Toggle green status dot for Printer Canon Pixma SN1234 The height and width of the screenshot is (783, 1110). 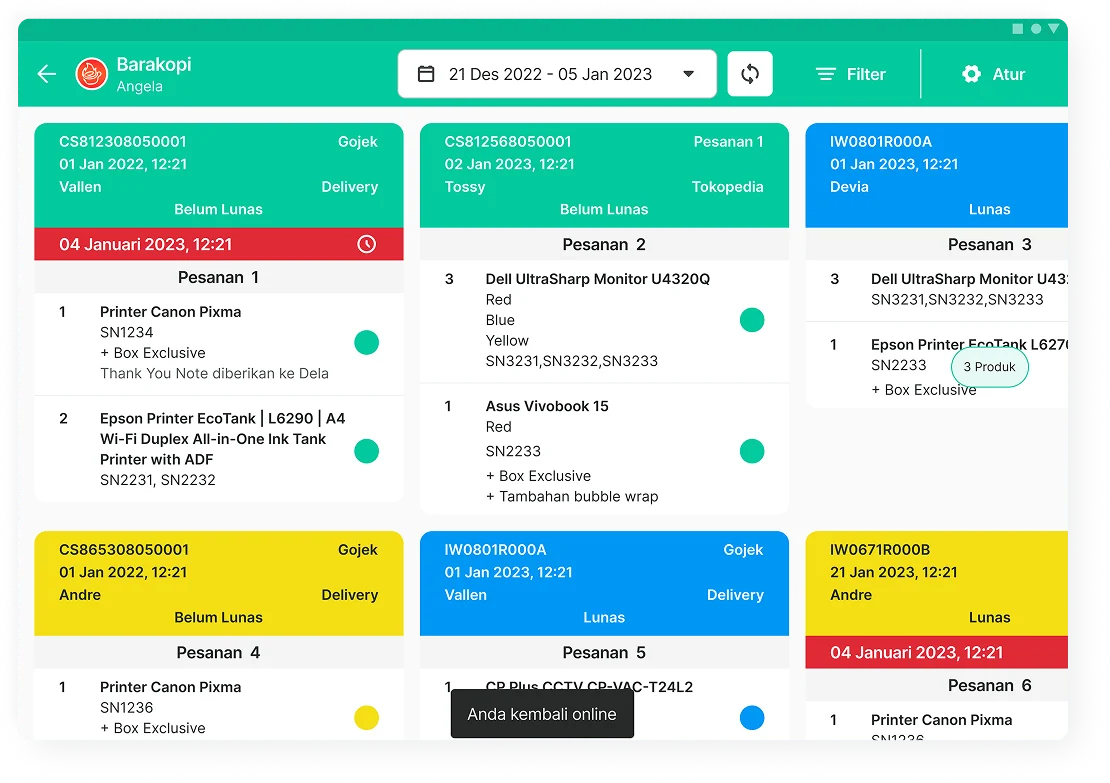366,343
